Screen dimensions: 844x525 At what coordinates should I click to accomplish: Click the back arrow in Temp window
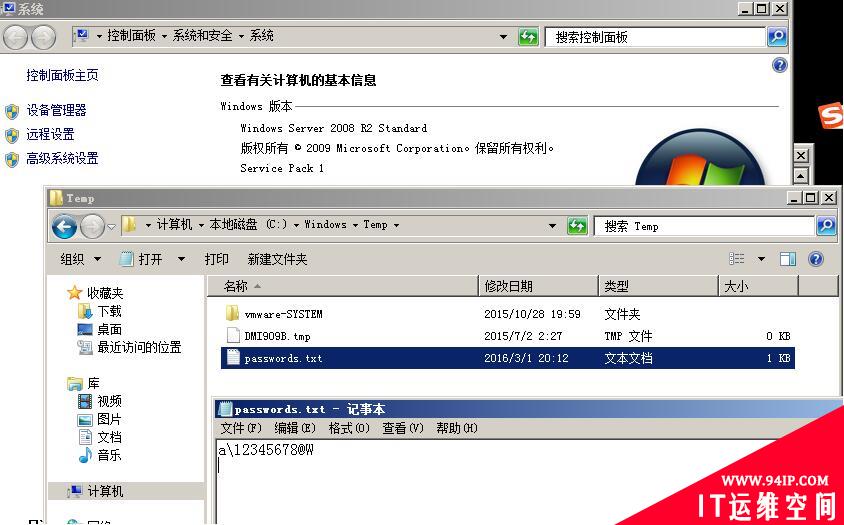point(64,226)
